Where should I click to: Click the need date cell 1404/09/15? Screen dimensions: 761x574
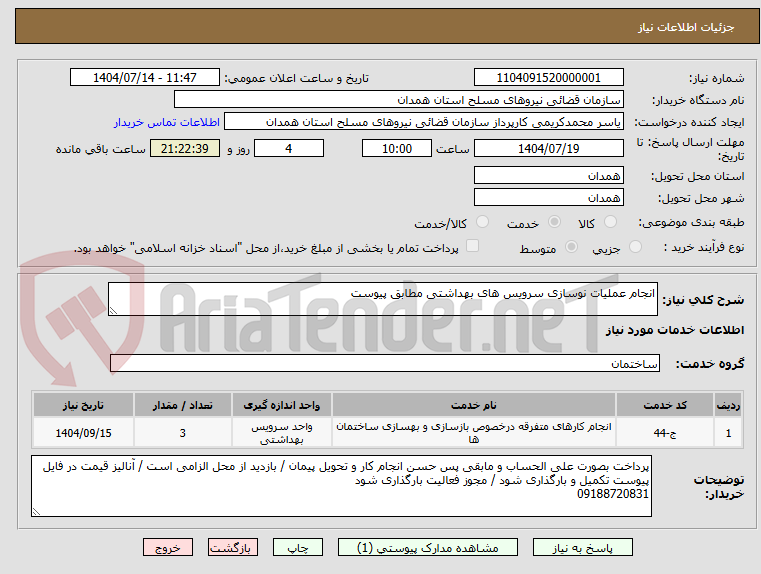83,432
